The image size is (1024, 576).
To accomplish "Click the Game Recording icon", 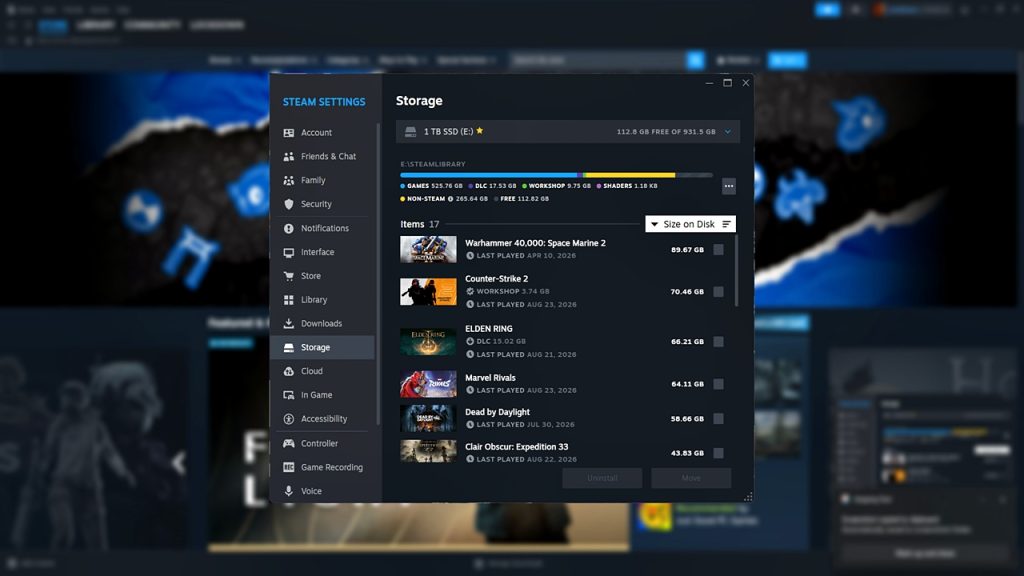I will click(x=289, y=467).
